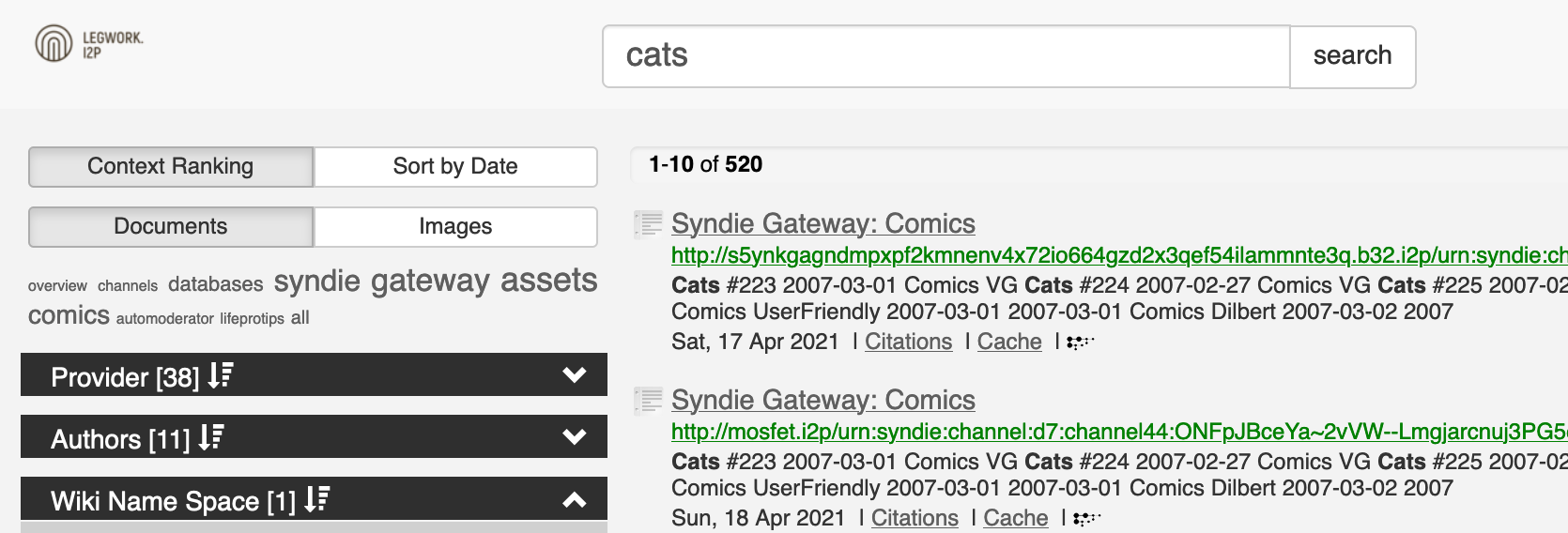Switch to Sort by Date
This screenshot has height=533, width=1568.
pos(455,167)
